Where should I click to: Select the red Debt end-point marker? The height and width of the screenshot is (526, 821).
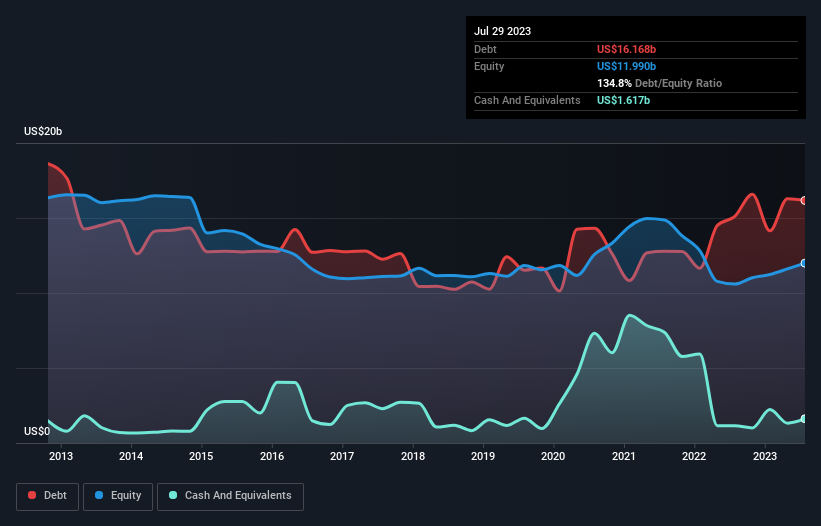pos(804,200)
